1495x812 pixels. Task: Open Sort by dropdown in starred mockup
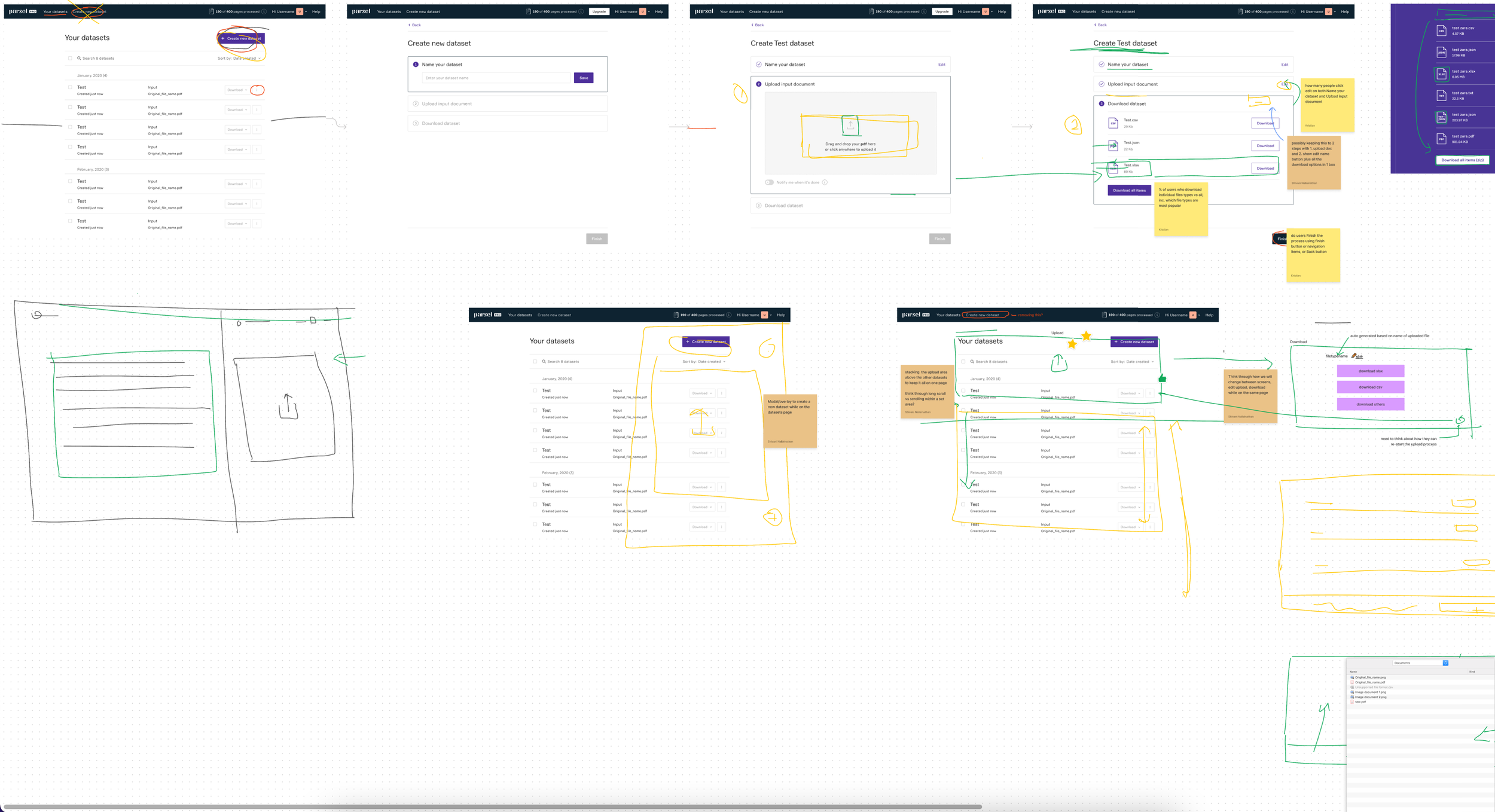[x=1132, y=361]
